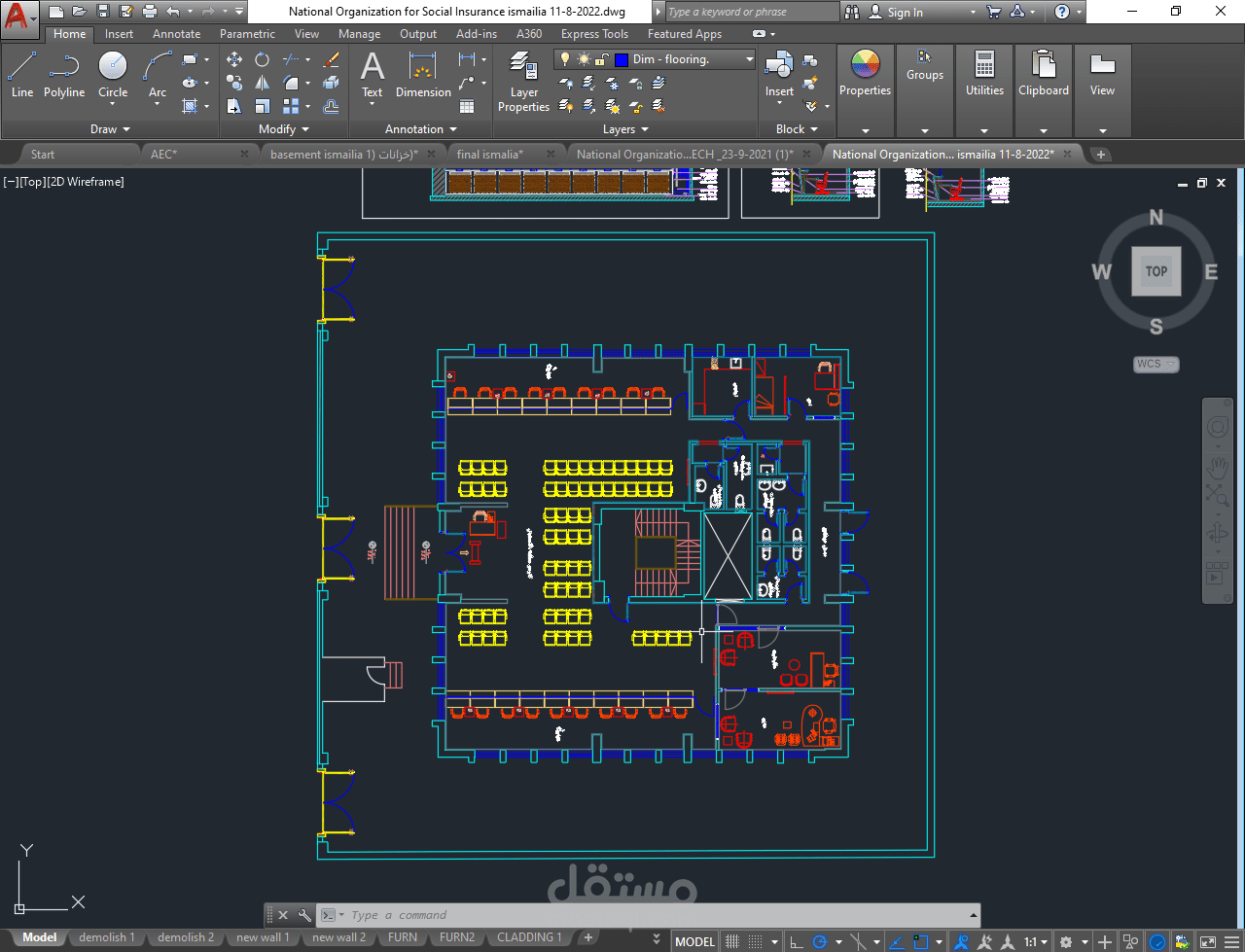Viewport: 1245px width, 952px height.
Task: Toggle Polar tracking in status bar
Action: 820,941
